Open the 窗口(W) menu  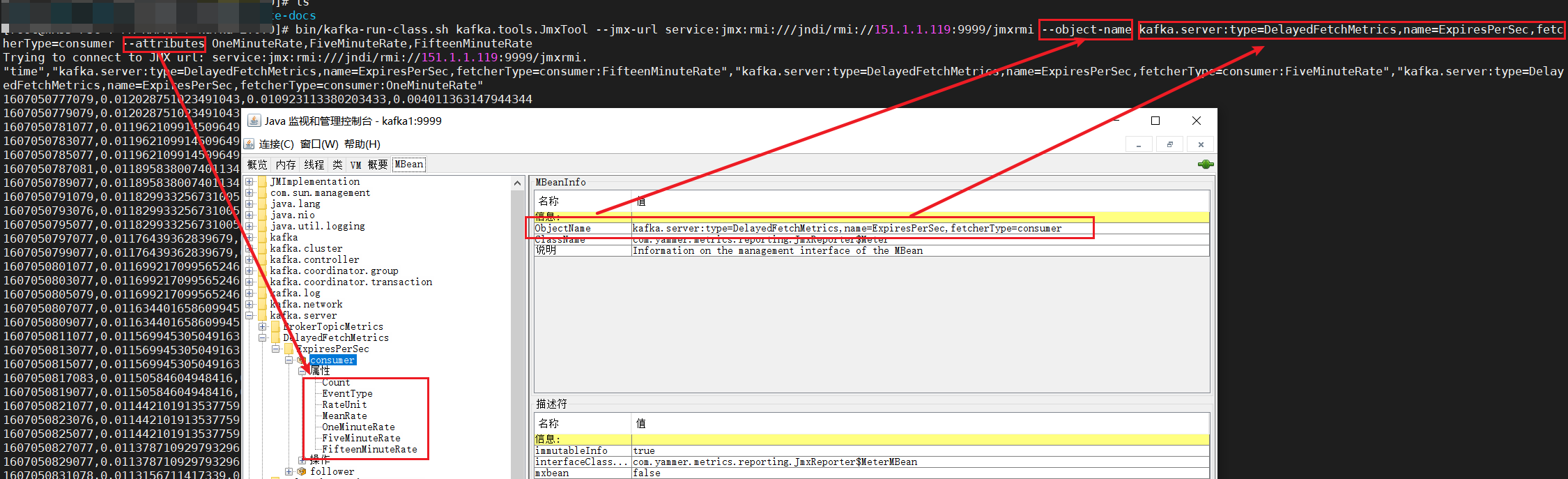[319, 144]
